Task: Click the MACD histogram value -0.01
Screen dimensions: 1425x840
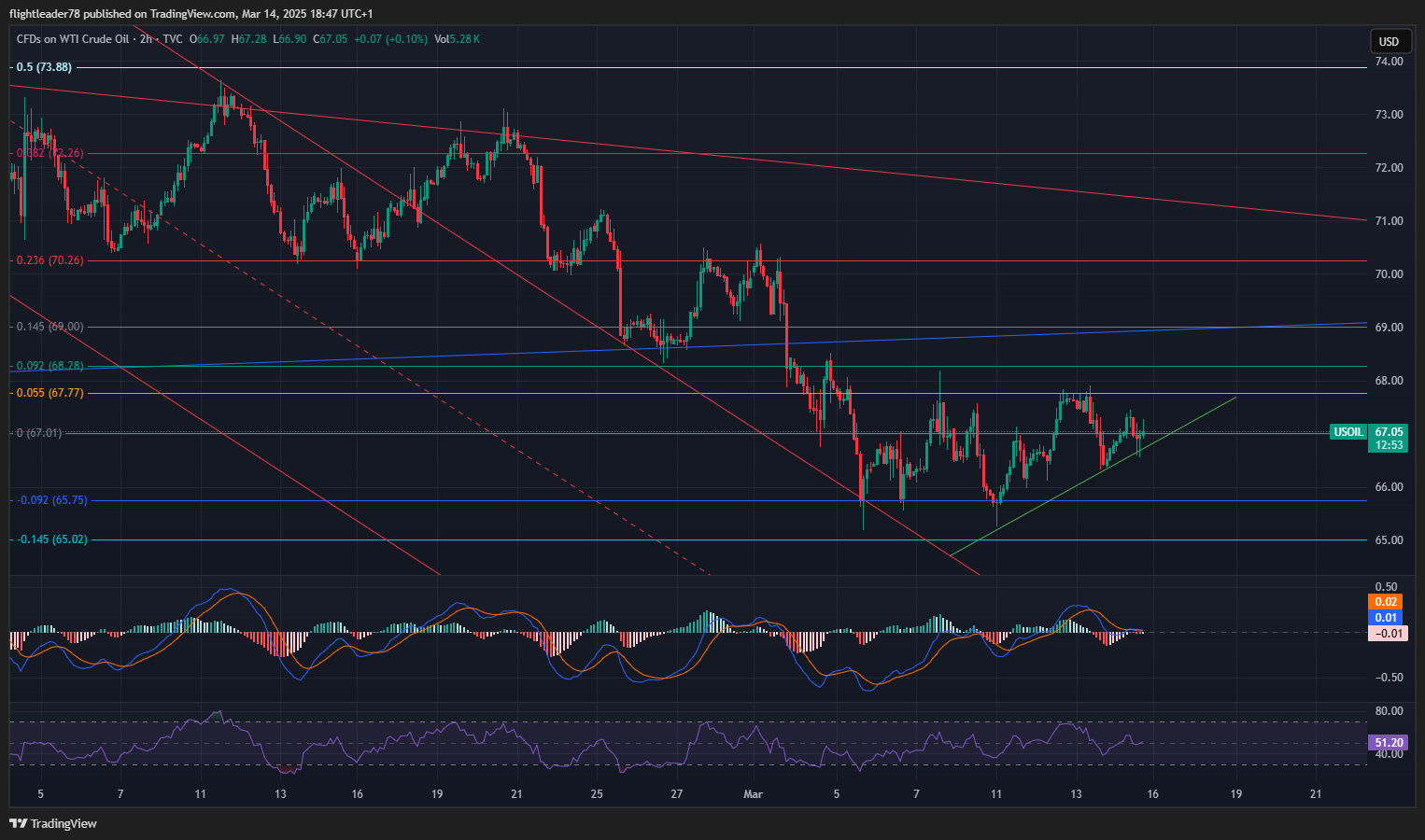Action: click(1389, 634)
